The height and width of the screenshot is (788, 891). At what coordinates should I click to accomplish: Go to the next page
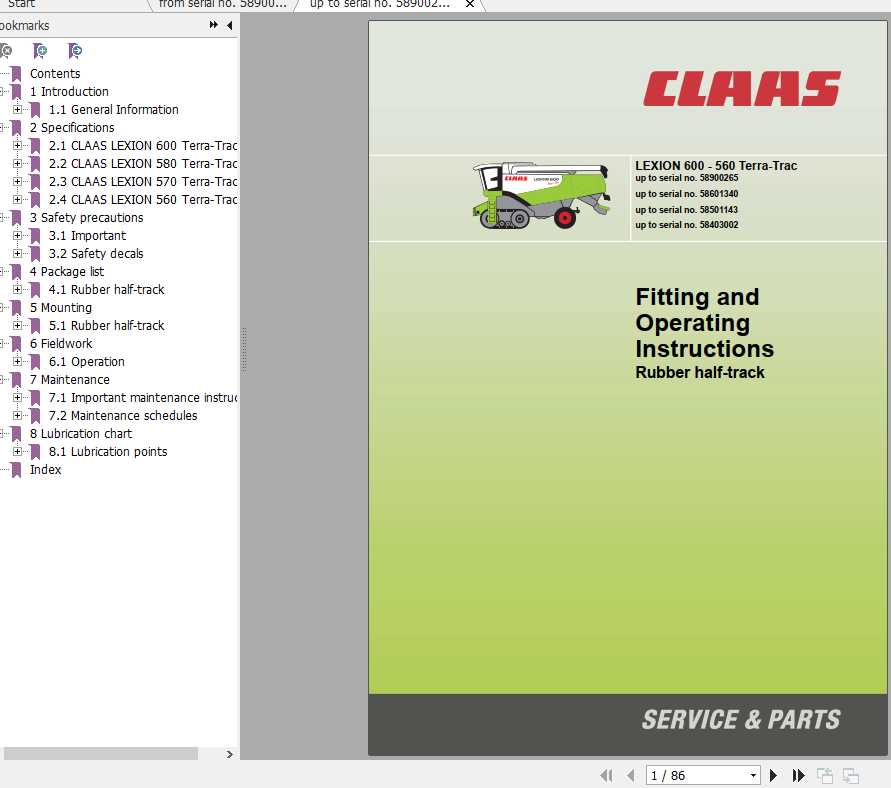tap(774, 775)
